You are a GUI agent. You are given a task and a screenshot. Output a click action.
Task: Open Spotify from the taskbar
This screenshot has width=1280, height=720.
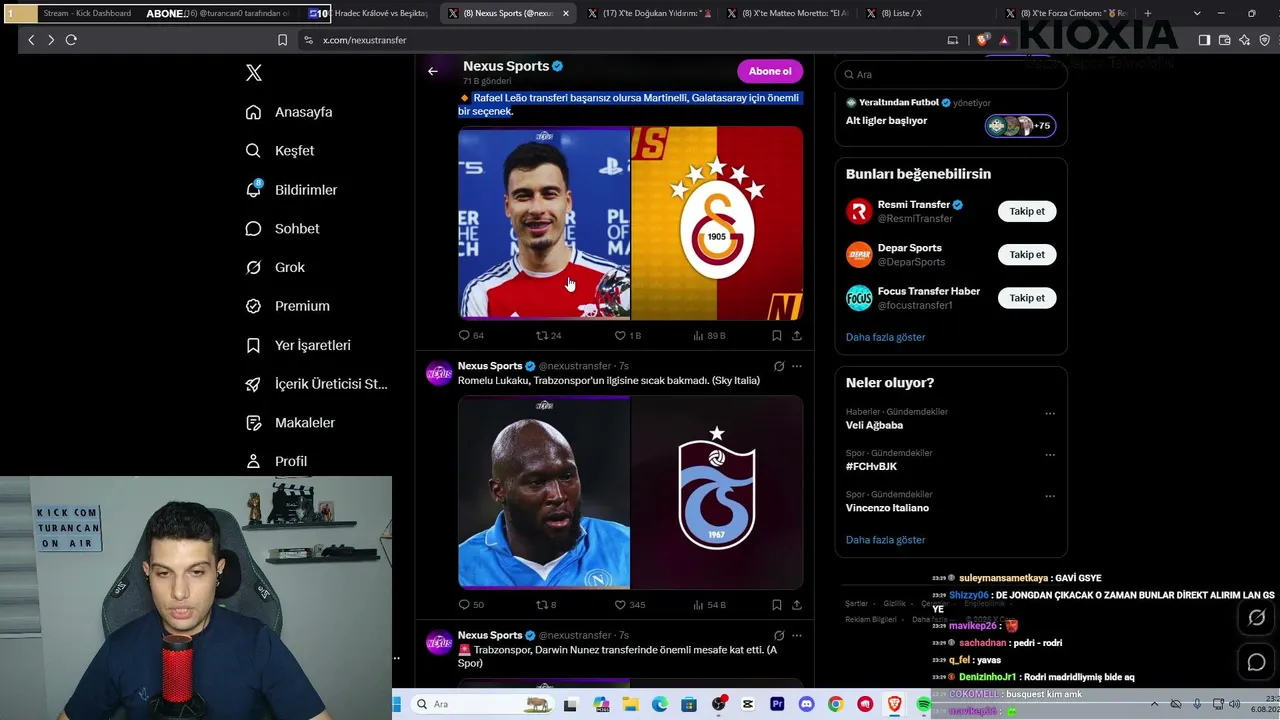(x=923, y=705)
